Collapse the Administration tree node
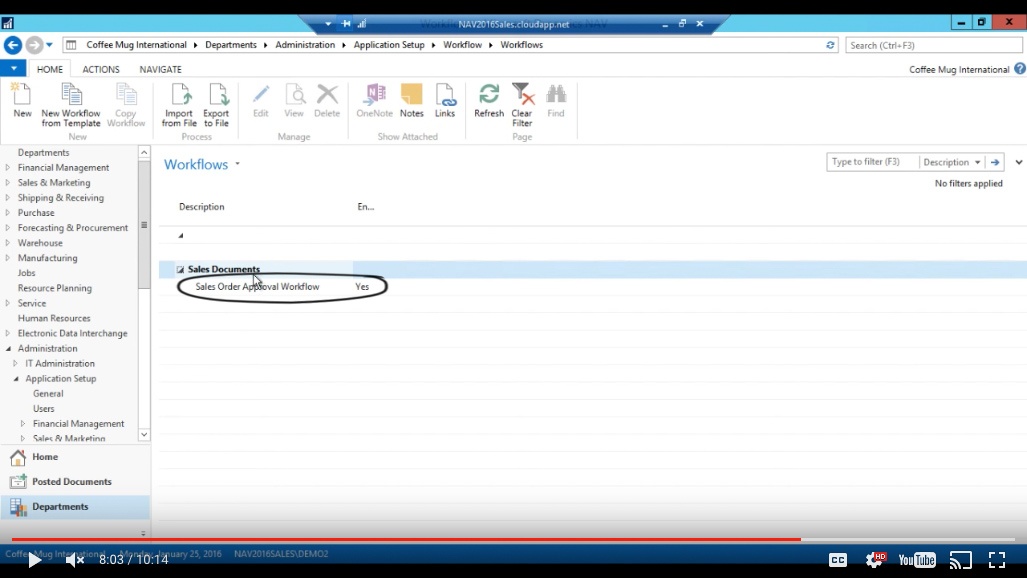The image size is (1027, 578). [8, 349]
